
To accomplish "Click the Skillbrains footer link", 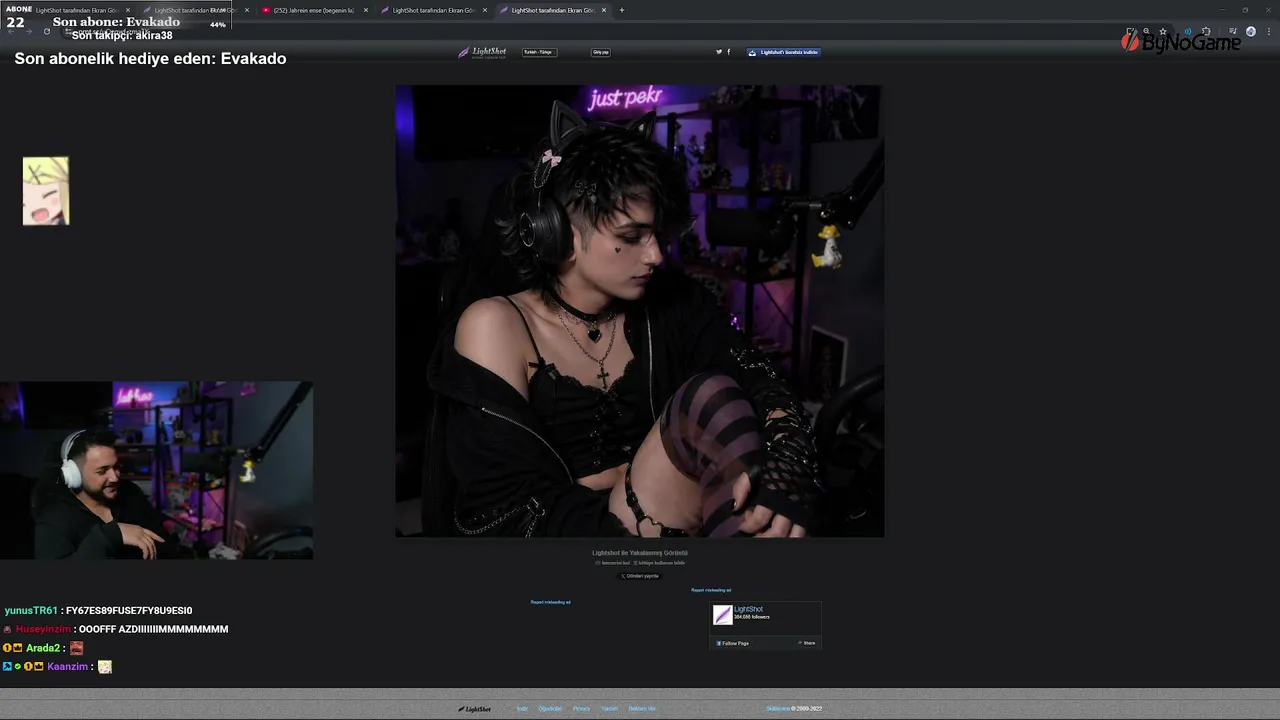I will 778,709.
